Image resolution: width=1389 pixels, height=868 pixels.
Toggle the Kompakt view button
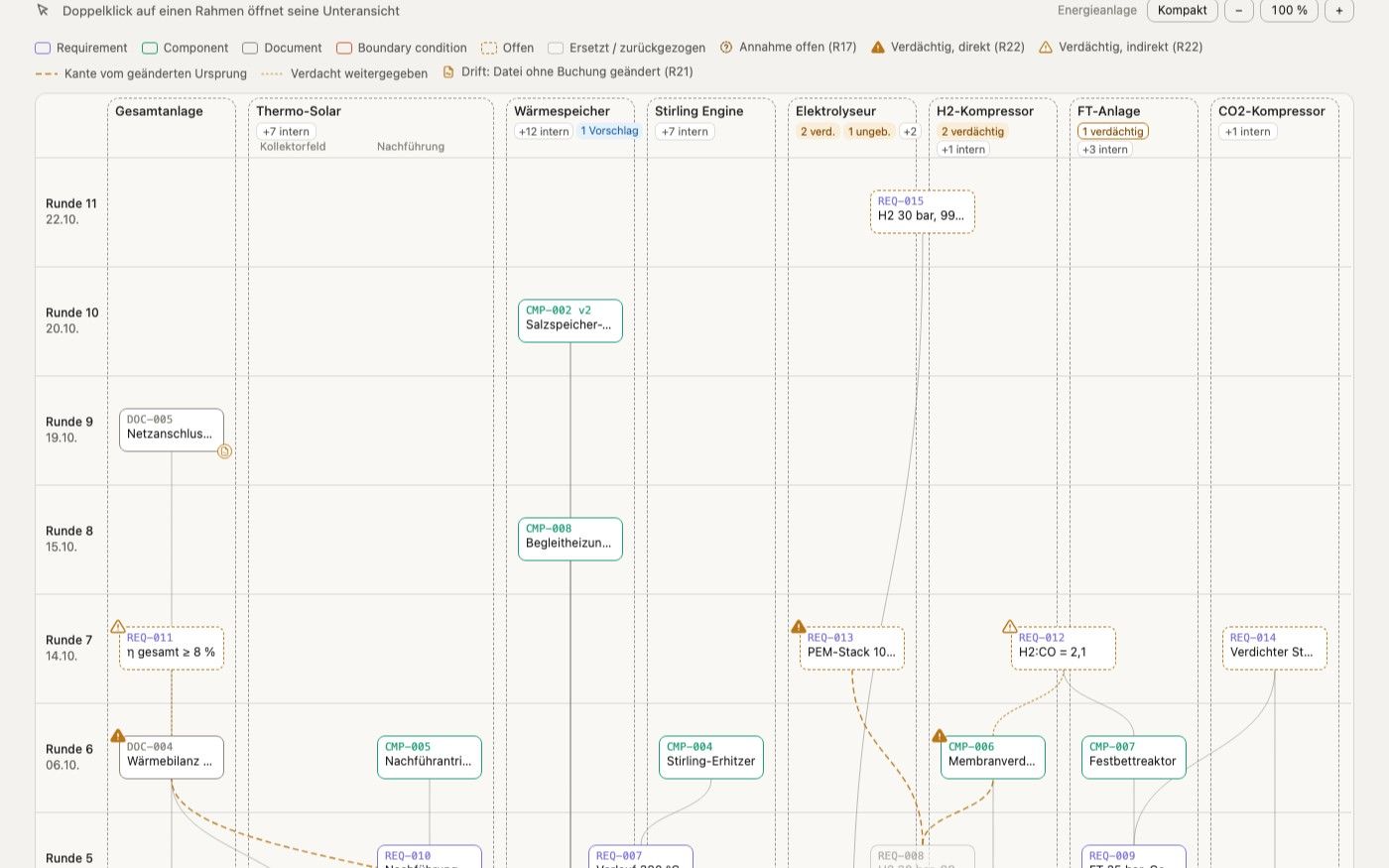[x=1183, y=11]
